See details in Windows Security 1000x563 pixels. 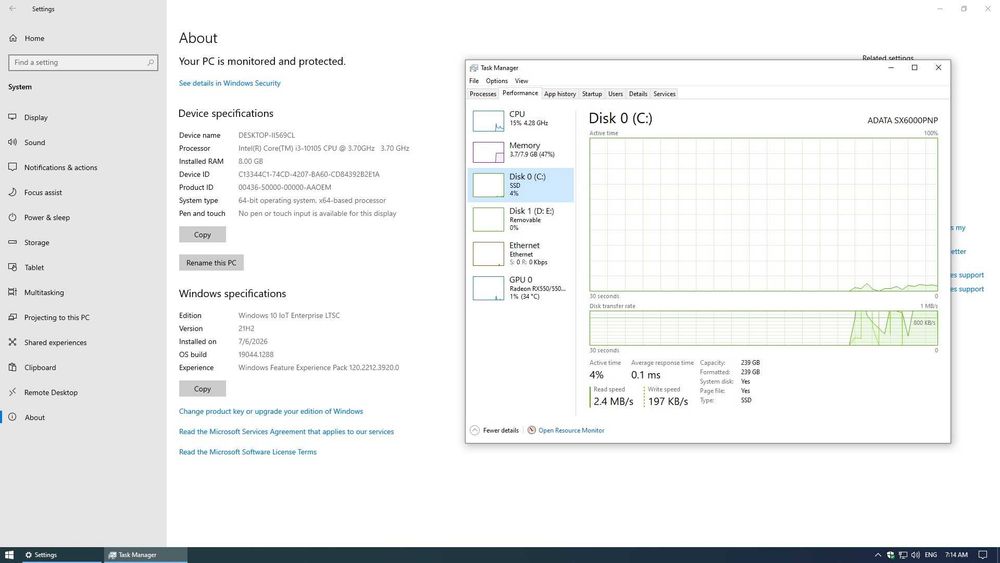(x=230, y=83)
